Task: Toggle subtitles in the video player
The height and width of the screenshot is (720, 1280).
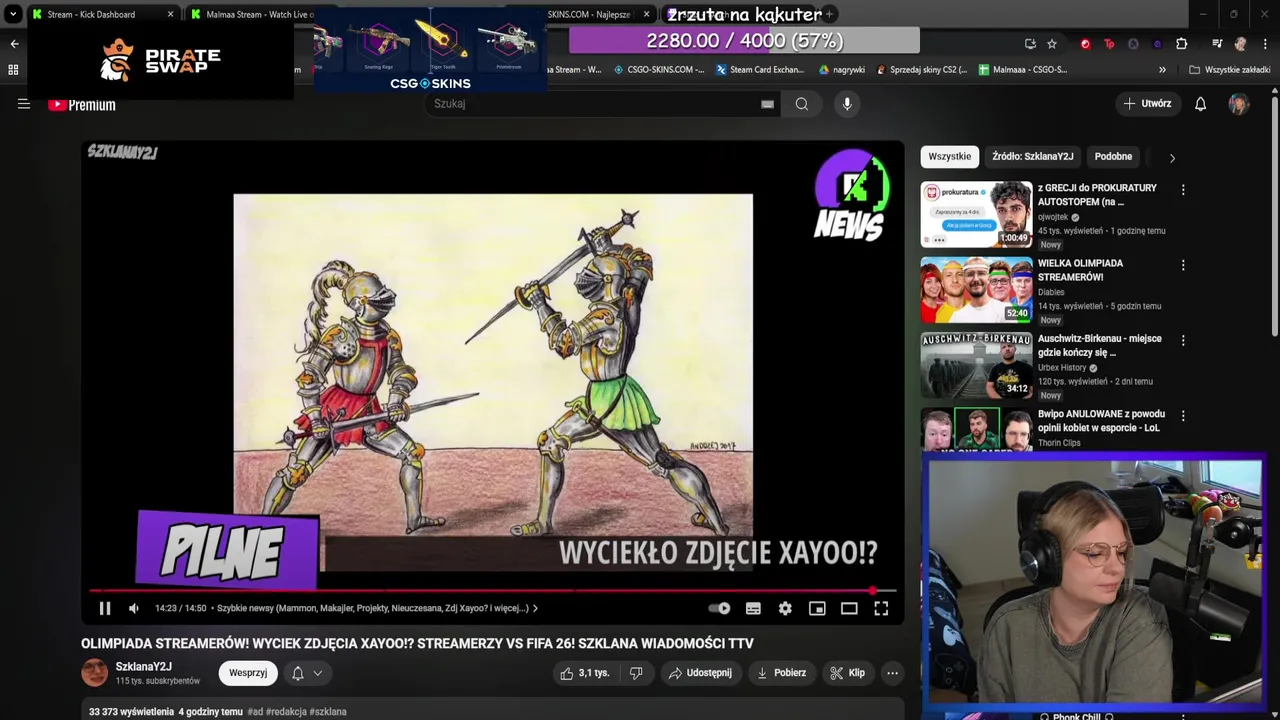Action: [753, 608]
